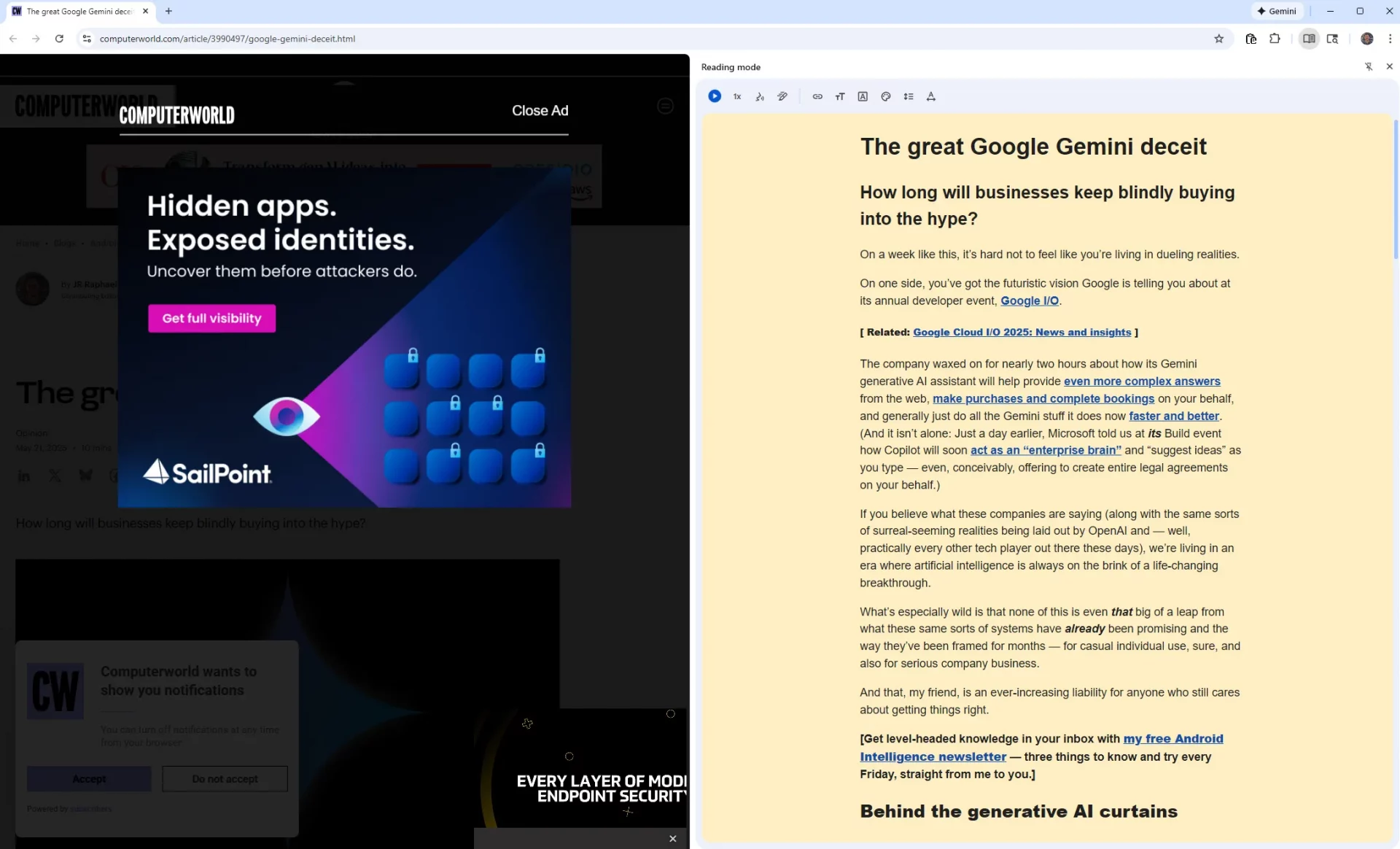Choose Do not accept for notifications
The image size is (1400, 849).
point(225,778)
